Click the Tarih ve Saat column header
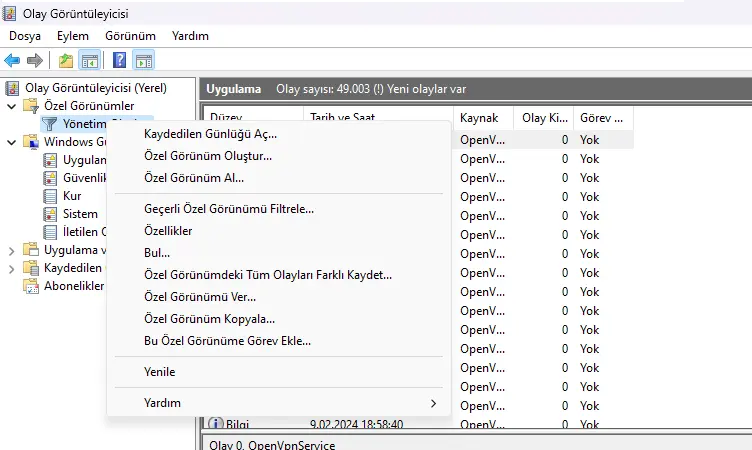The image size is (752, 450). pyautogui.click(x=378, y=114)
